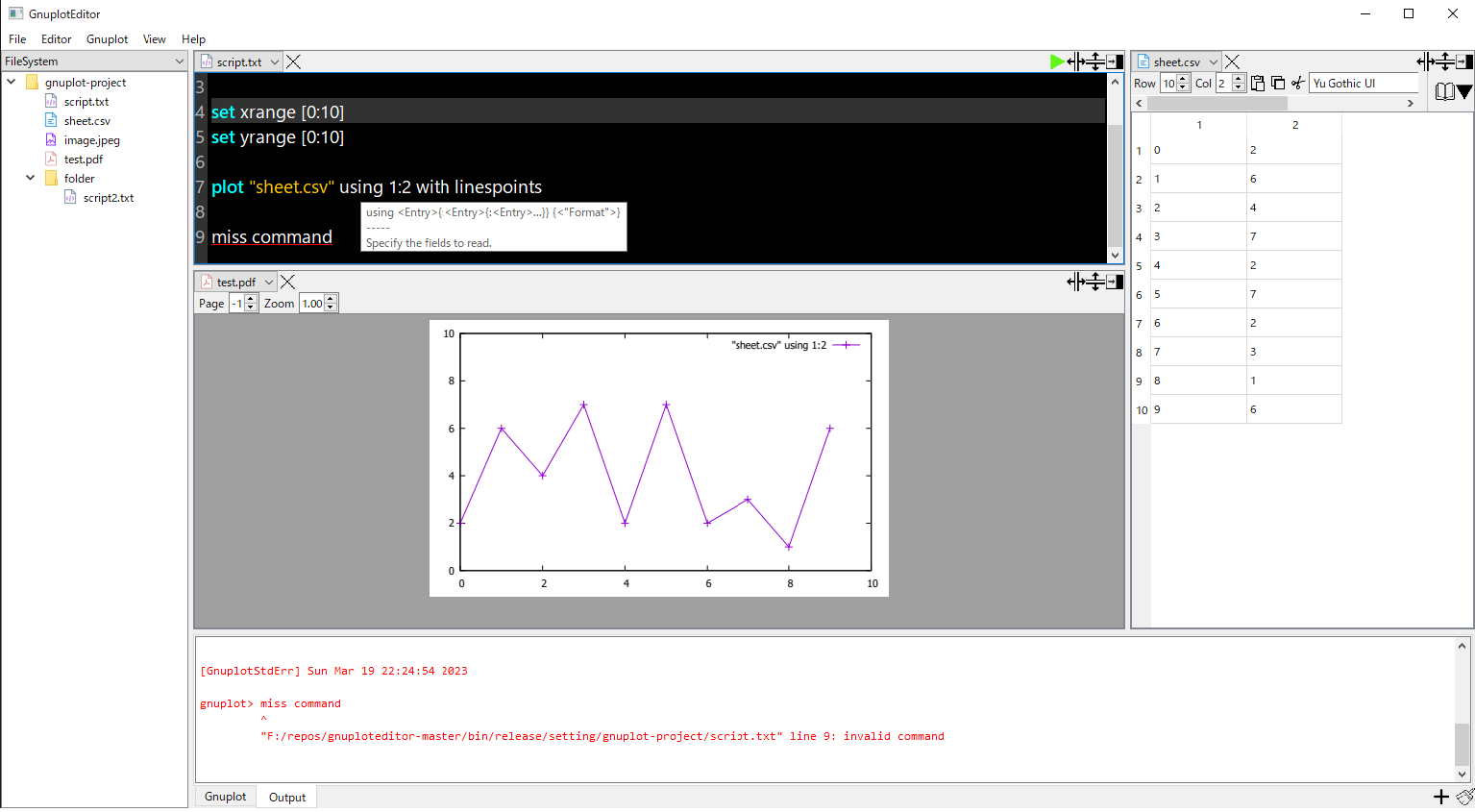This screenshot has width=1475, height=812.
Task: Switch to the Gnuplot console tab
Action: (226, 796)
